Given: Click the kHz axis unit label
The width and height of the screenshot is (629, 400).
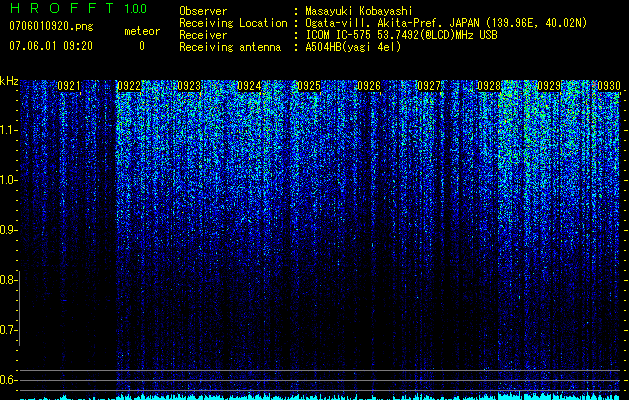Looking at the screenshot, I should coord(9,81).
